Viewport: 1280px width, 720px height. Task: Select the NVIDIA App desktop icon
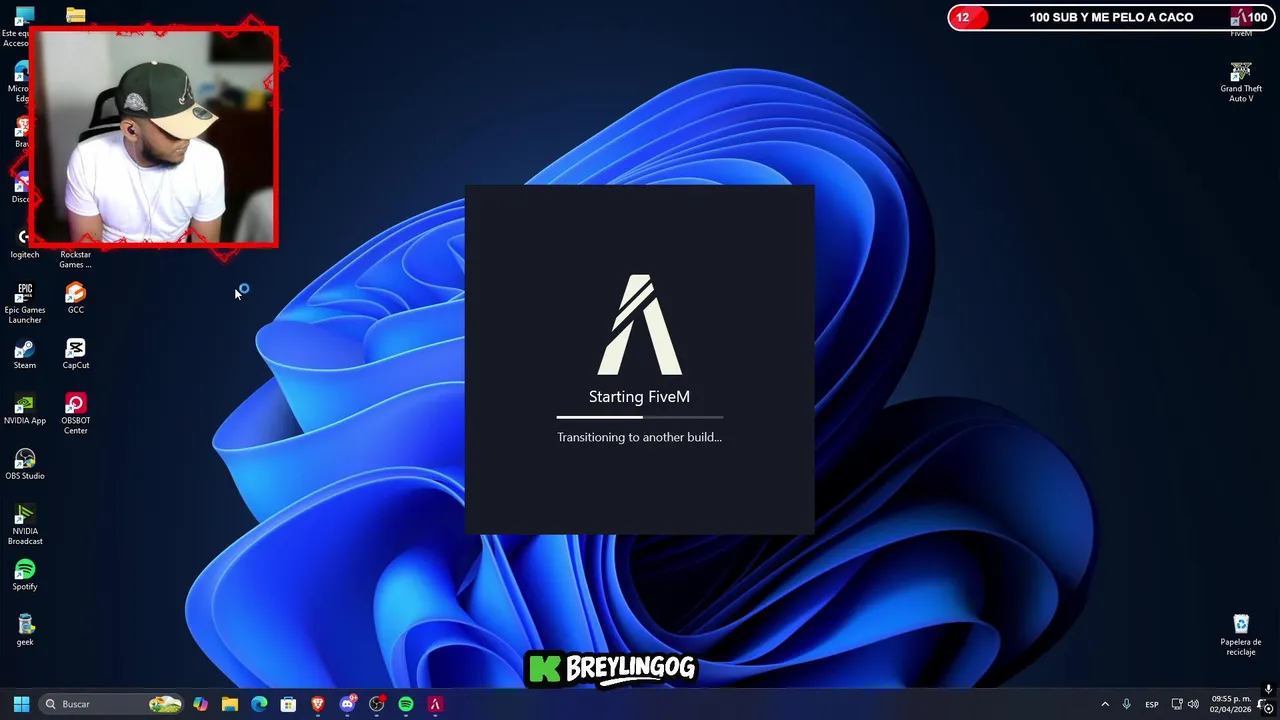coord(25,409)
